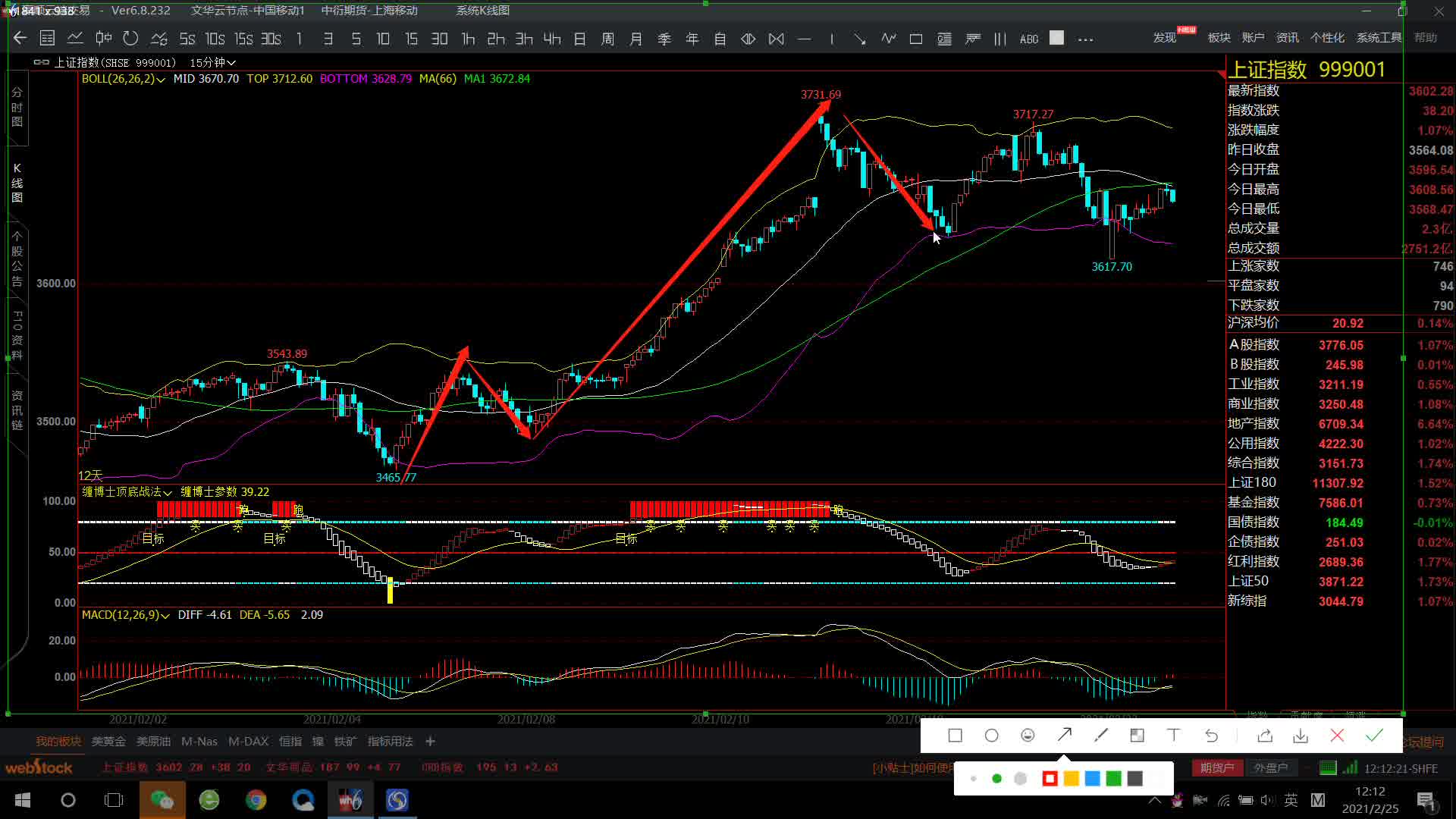Select rectangle shape in screenshot annotation bar
Image resolution: width=1456 pixels, height=819 pixels.
point(955,735)
